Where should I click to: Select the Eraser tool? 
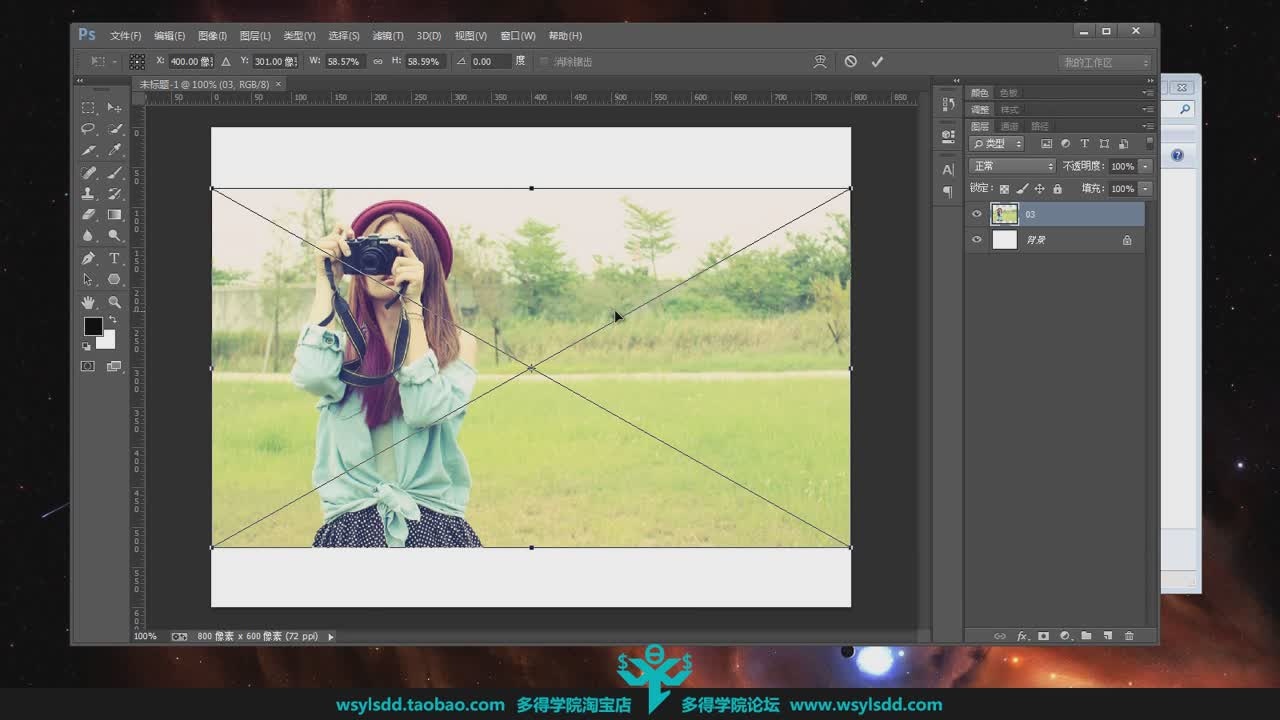point(88,215)
